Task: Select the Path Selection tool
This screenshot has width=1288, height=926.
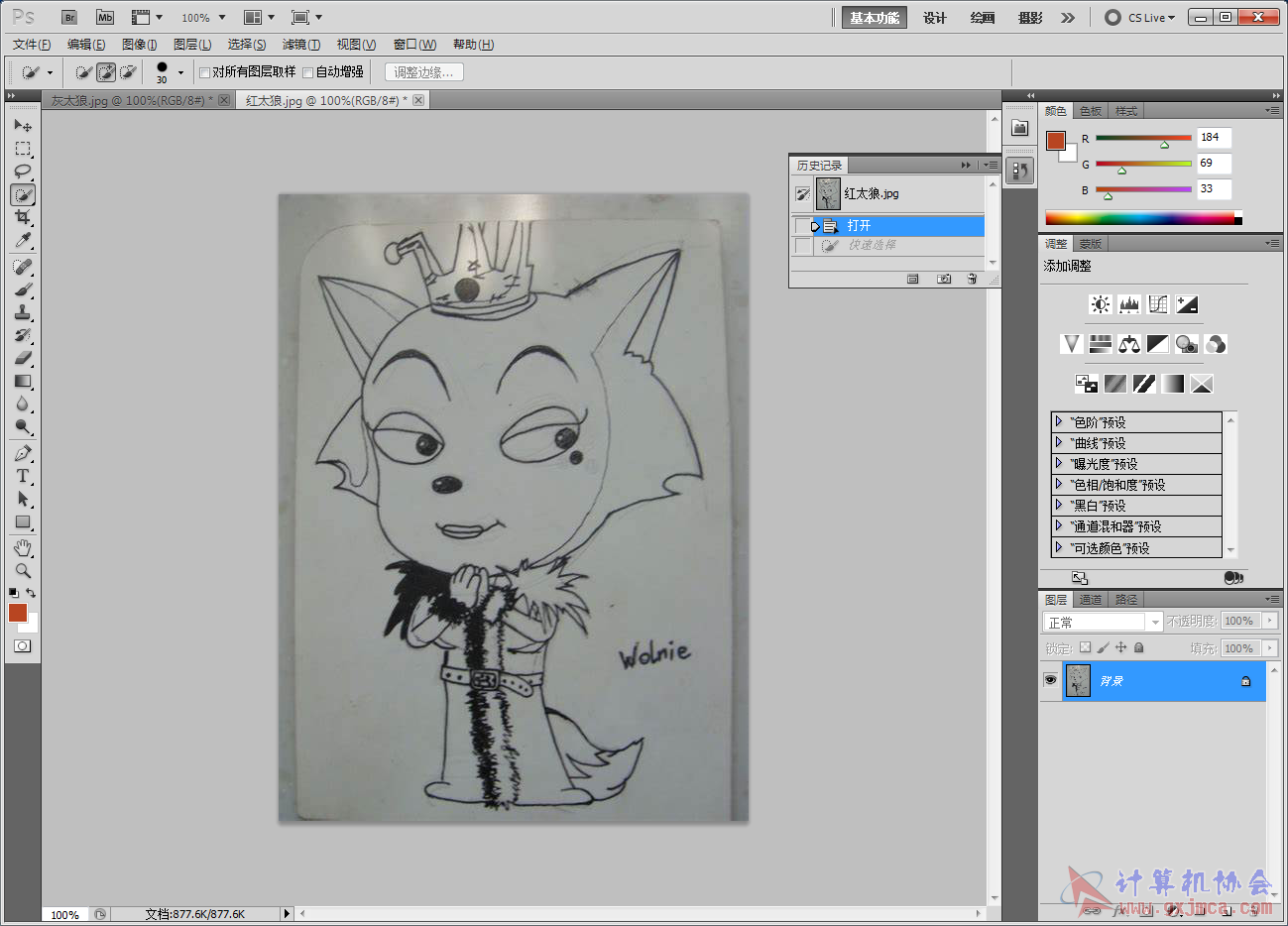Action: [x=23, y=500]
